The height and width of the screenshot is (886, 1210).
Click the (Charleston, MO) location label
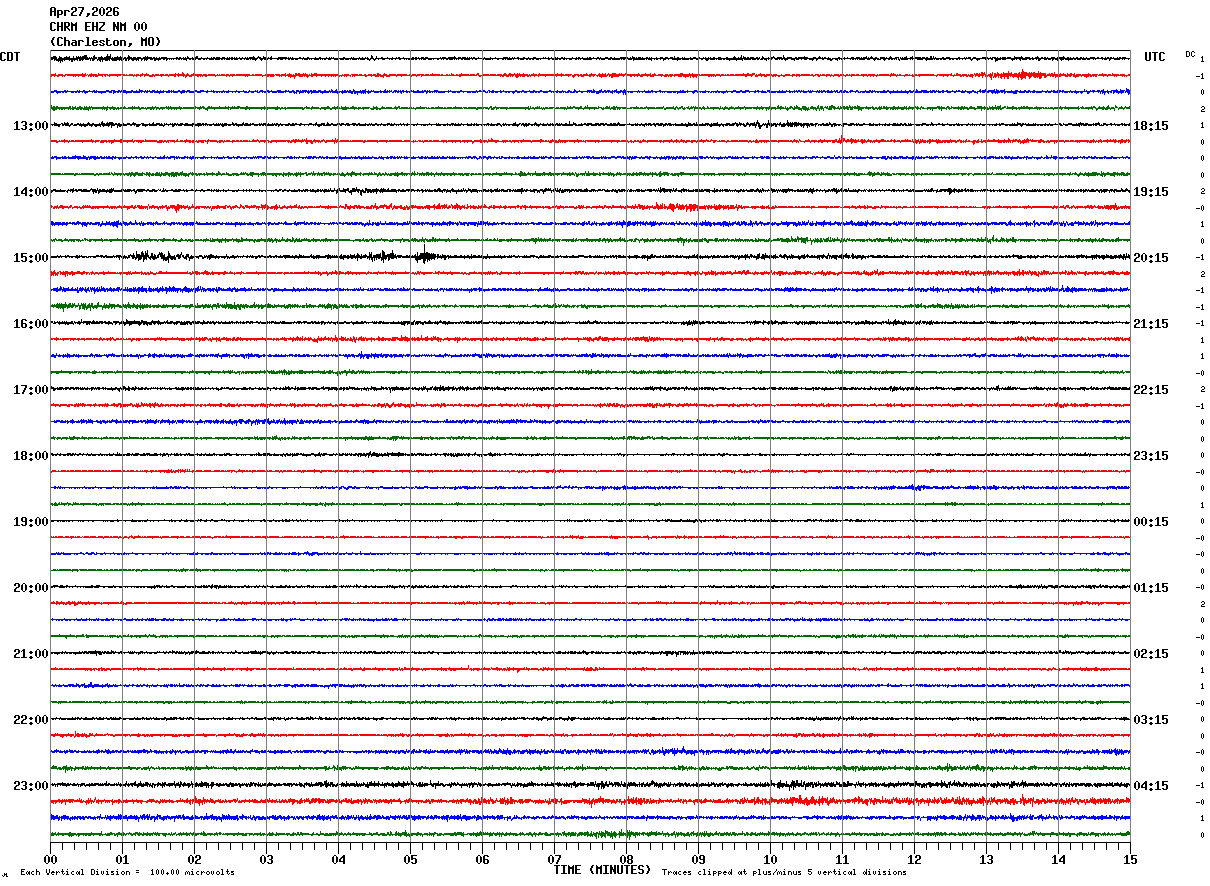(x=105, y=42)
